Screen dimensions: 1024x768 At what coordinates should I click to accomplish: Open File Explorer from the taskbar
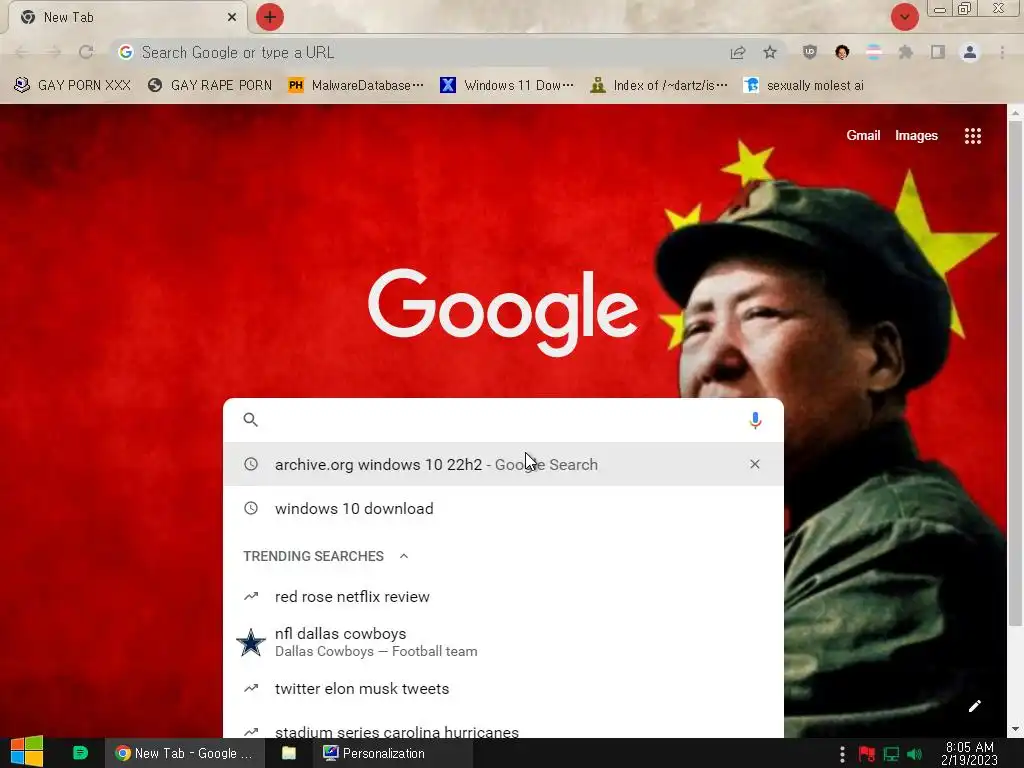tap(289, 753)
